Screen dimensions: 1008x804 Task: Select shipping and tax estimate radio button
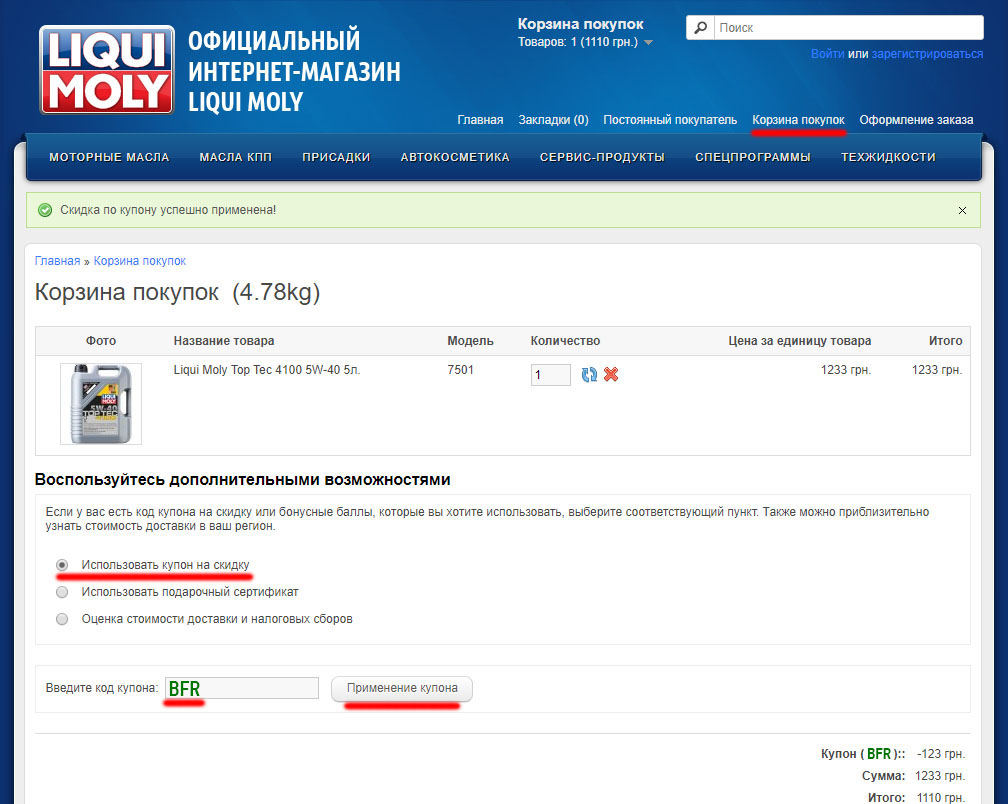[62, 619]
